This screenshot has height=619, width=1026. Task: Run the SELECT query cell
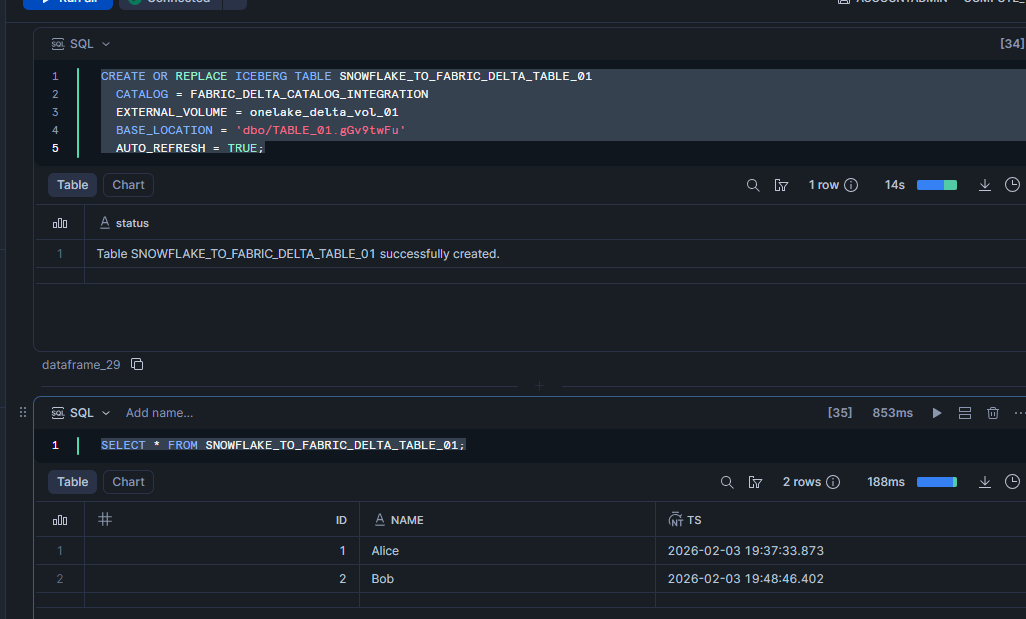tap(937, 413)
